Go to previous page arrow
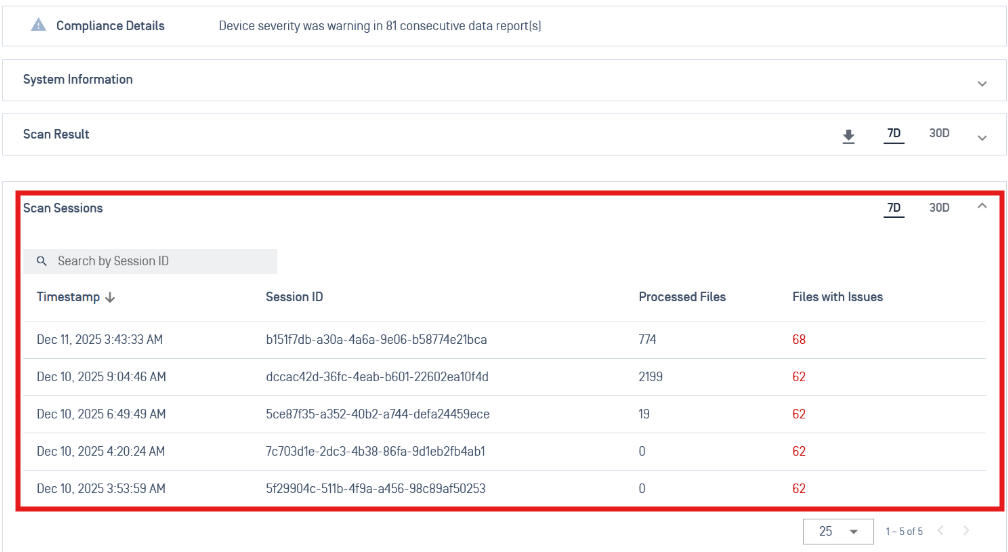Screen dimensions: 1008x552 [940, 531]
